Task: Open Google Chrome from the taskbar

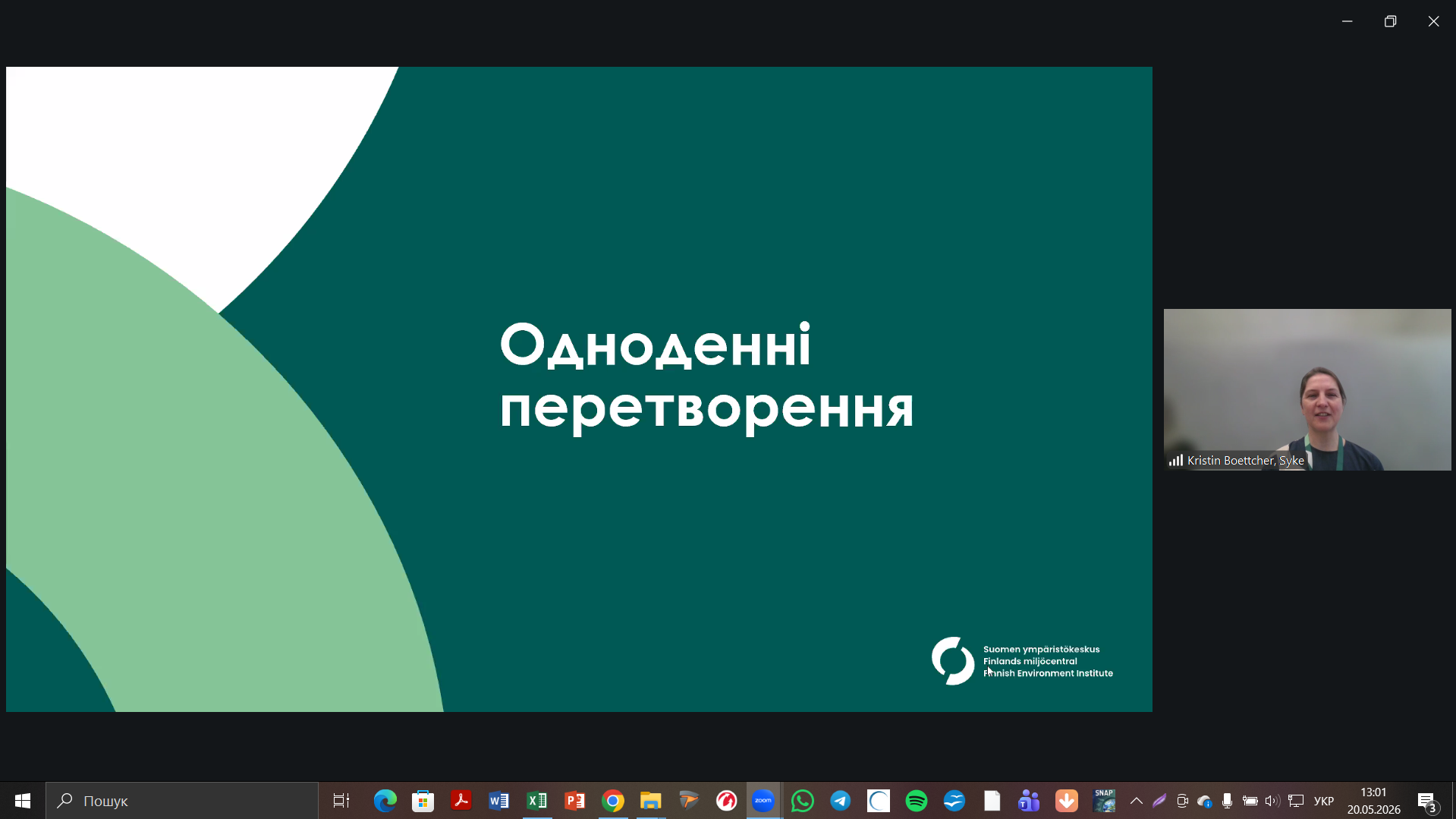Action: point(613,801)
